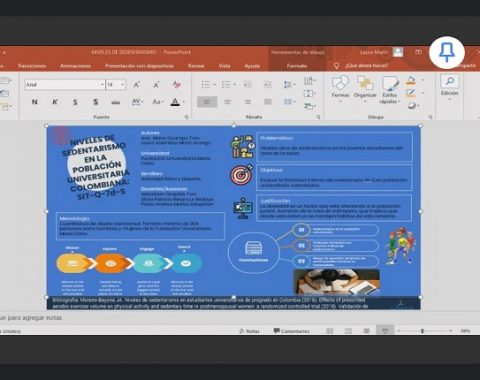Open the Presentación con diapositivas tab
This screenshot has width=480, height=380.
click(x=139, y=66)
